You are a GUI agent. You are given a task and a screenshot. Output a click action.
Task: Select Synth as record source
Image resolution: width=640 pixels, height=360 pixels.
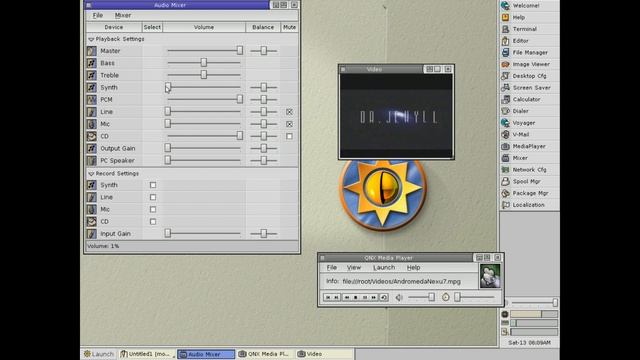click(153, 185)
